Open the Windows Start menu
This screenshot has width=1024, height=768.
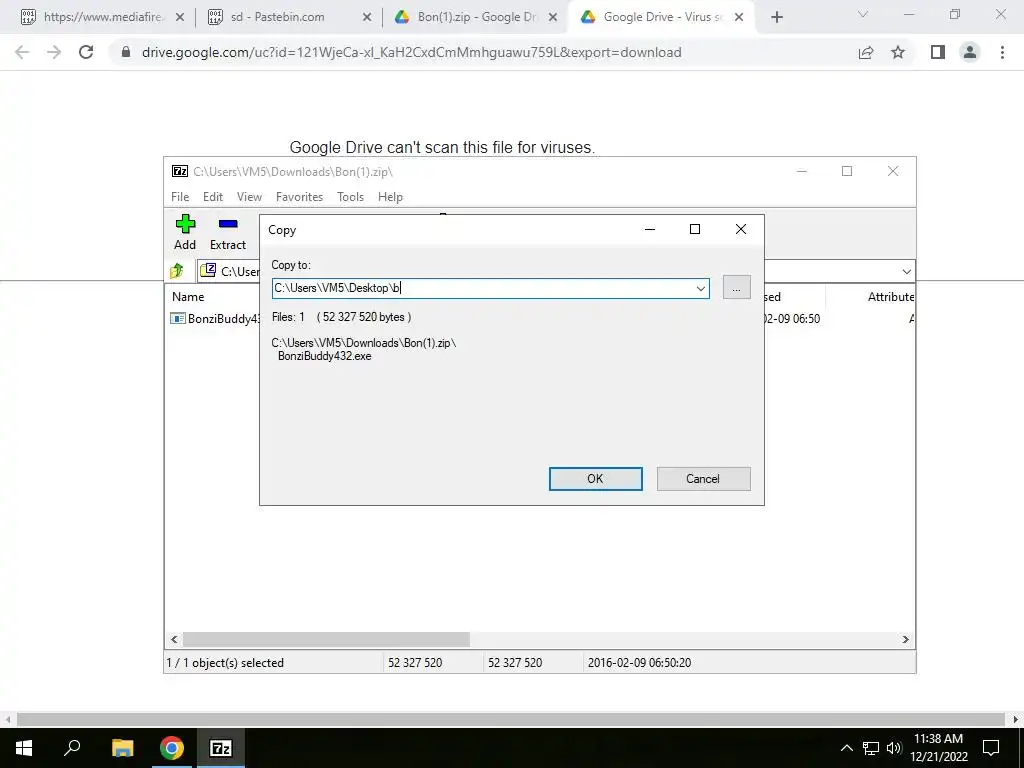(x=24, y=748)
